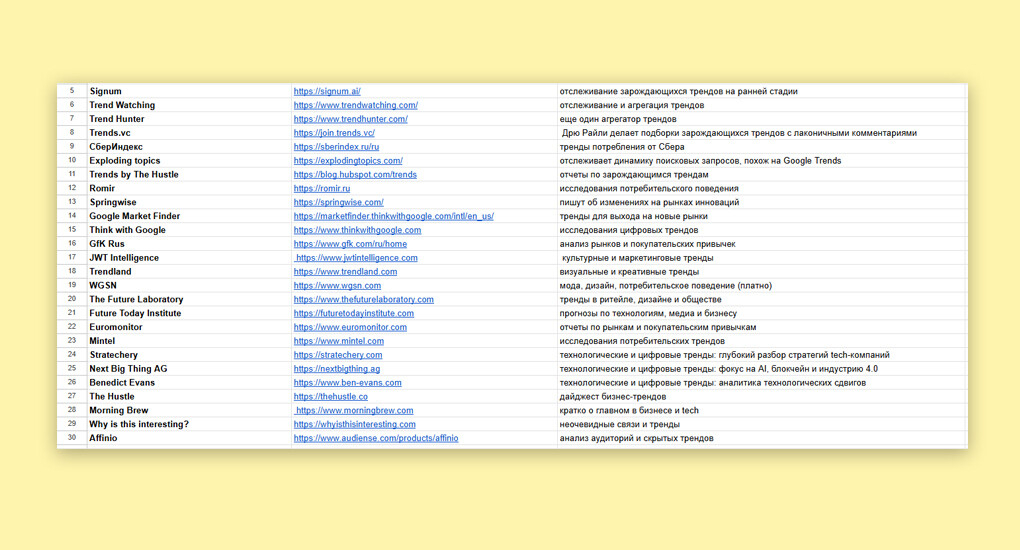The height and width of the screenshot is (550, 1020).
Task: Click the Google Market Finder cell
Action: coord(189,216)
